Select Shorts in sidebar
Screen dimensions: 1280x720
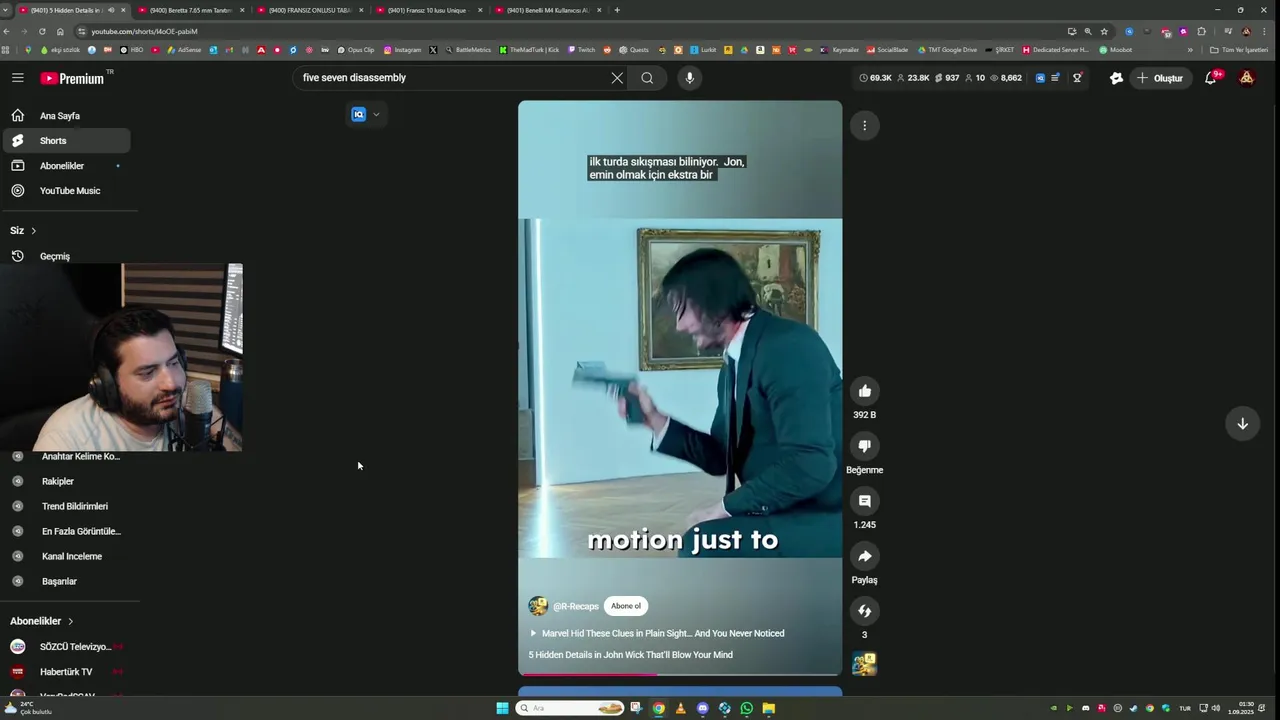66,141
